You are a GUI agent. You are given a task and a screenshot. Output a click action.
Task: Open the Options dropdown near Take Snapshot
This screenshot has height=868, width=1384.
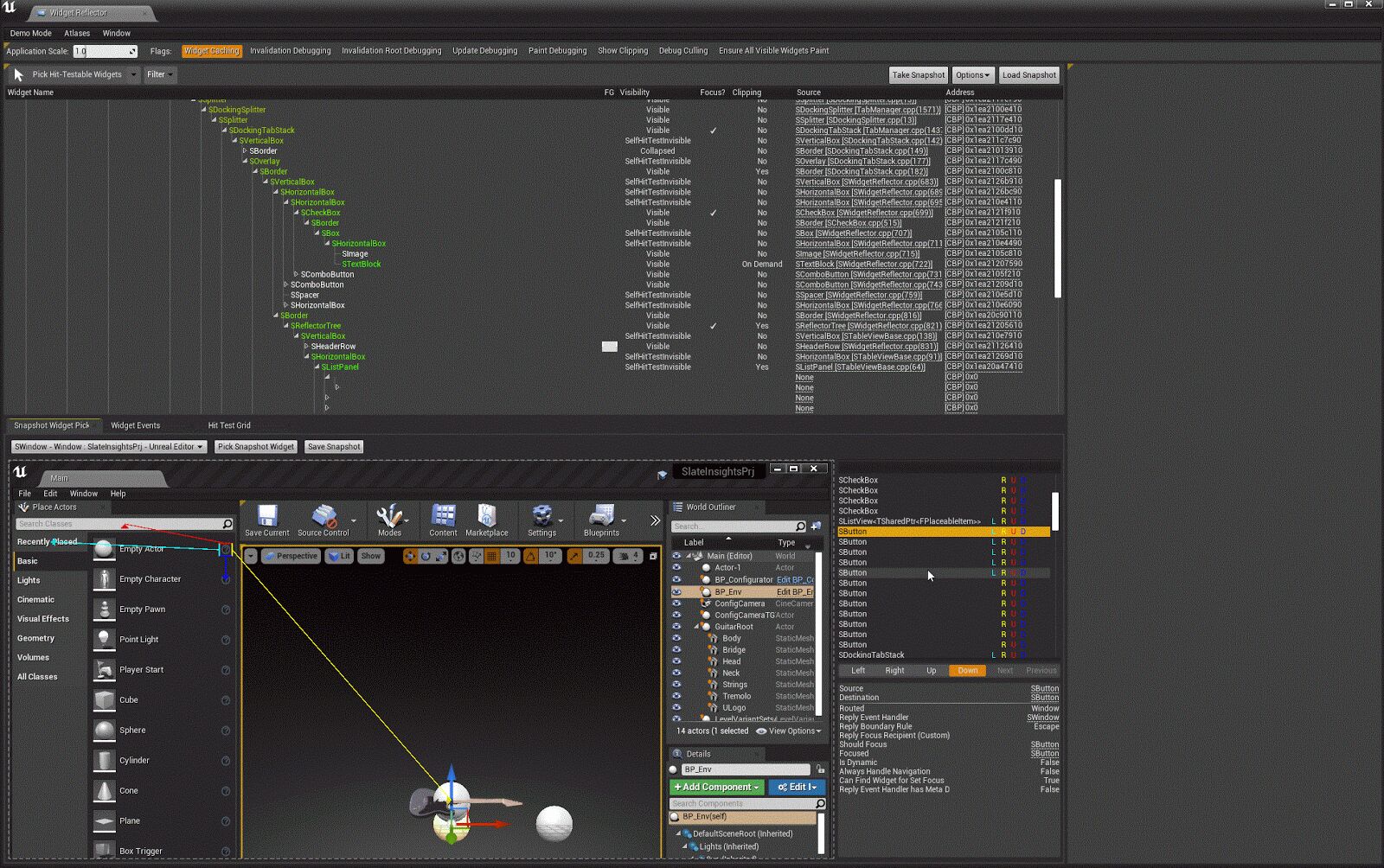pyautogui.click(x=972, y=74)
